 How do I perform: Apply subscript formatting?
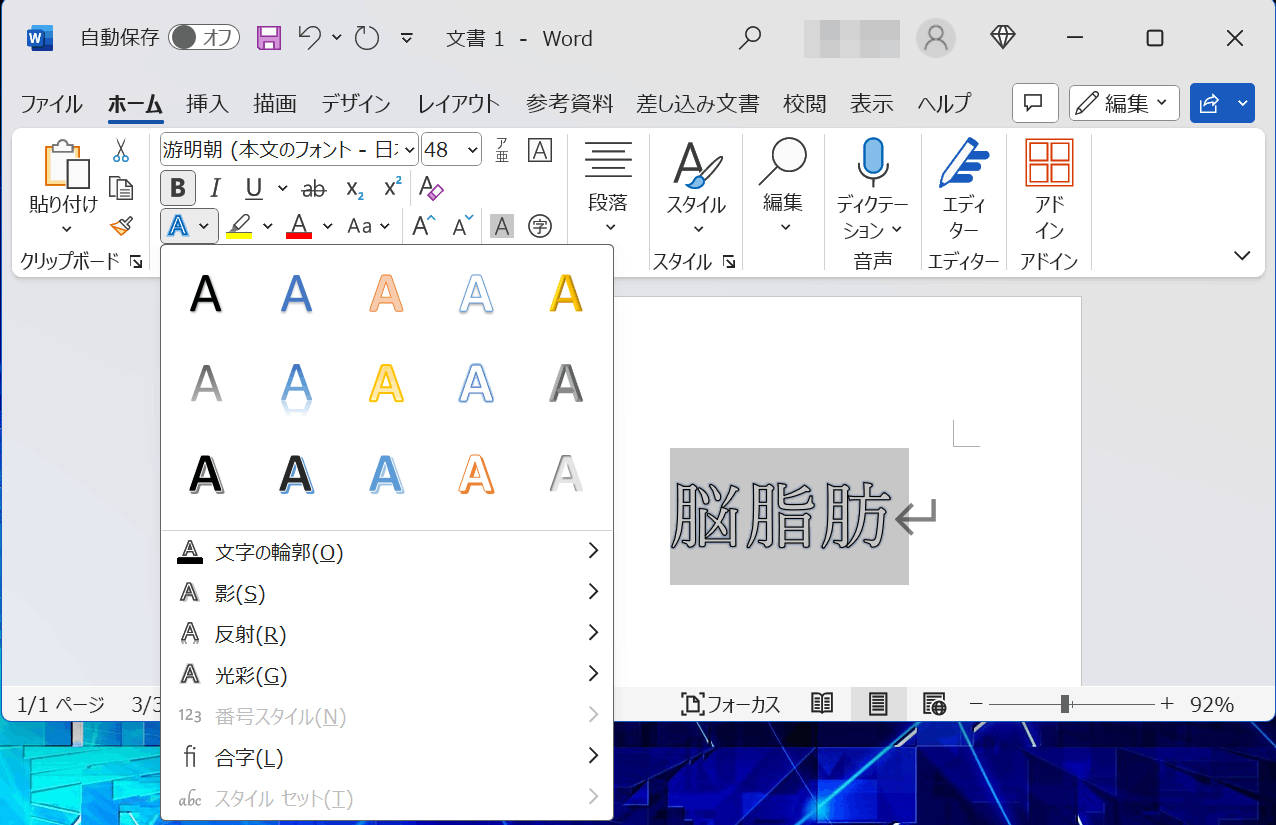(354, 188)
